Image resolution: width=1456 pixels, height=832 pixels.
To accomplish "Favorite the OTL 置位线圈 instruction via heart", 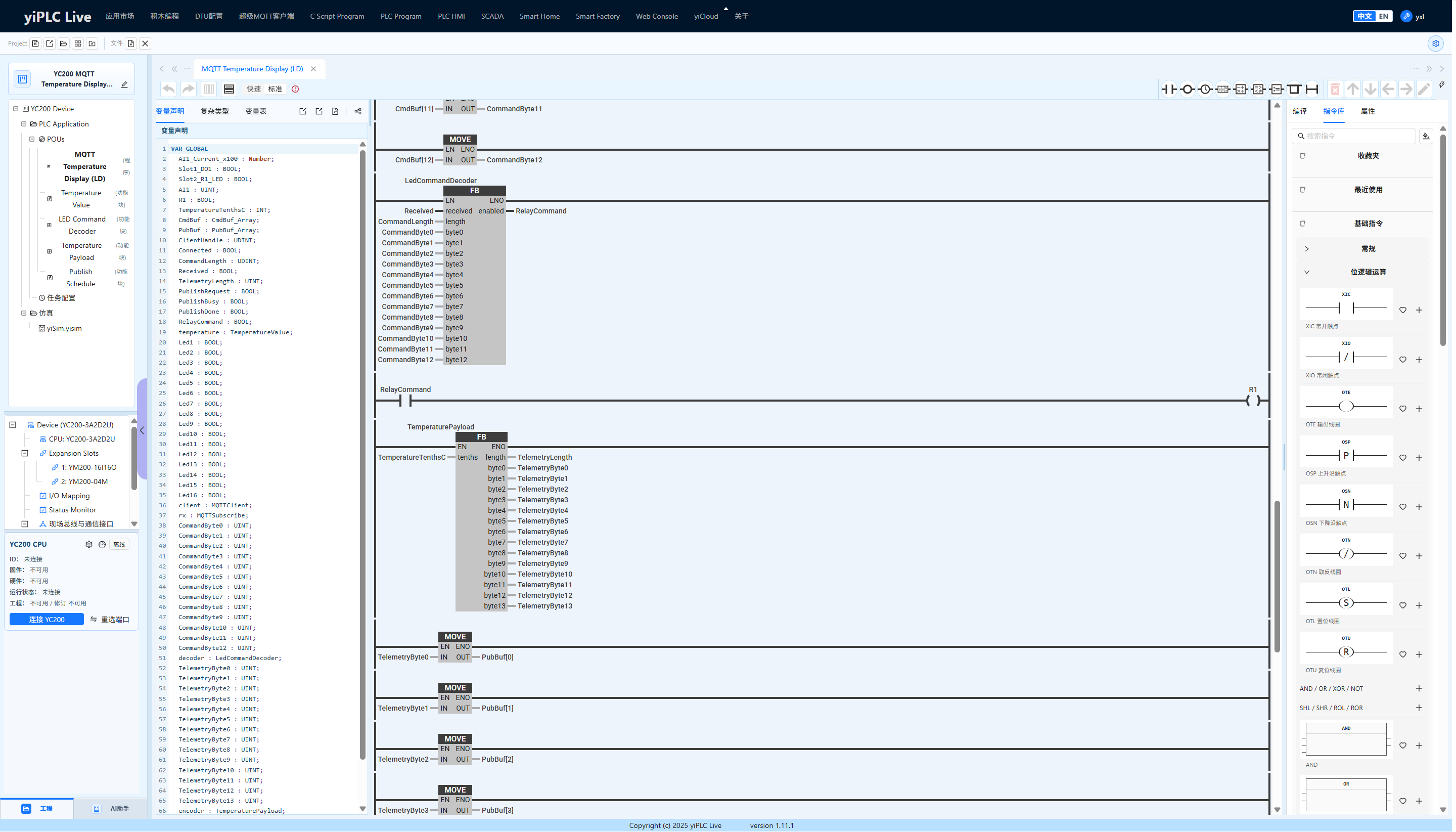I will coord(1402,605).
